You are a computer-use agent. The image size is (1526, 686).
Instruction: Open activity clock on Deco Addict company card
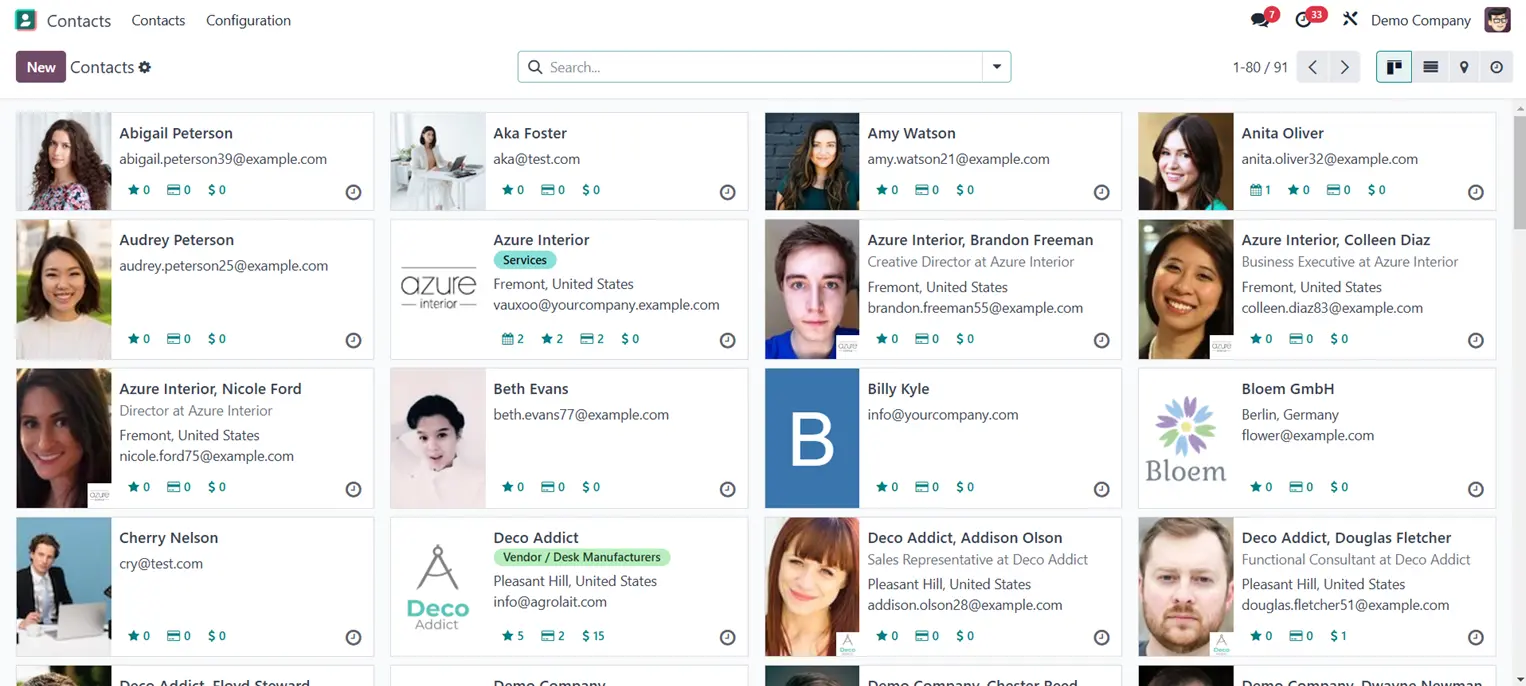tap(727, 638)
